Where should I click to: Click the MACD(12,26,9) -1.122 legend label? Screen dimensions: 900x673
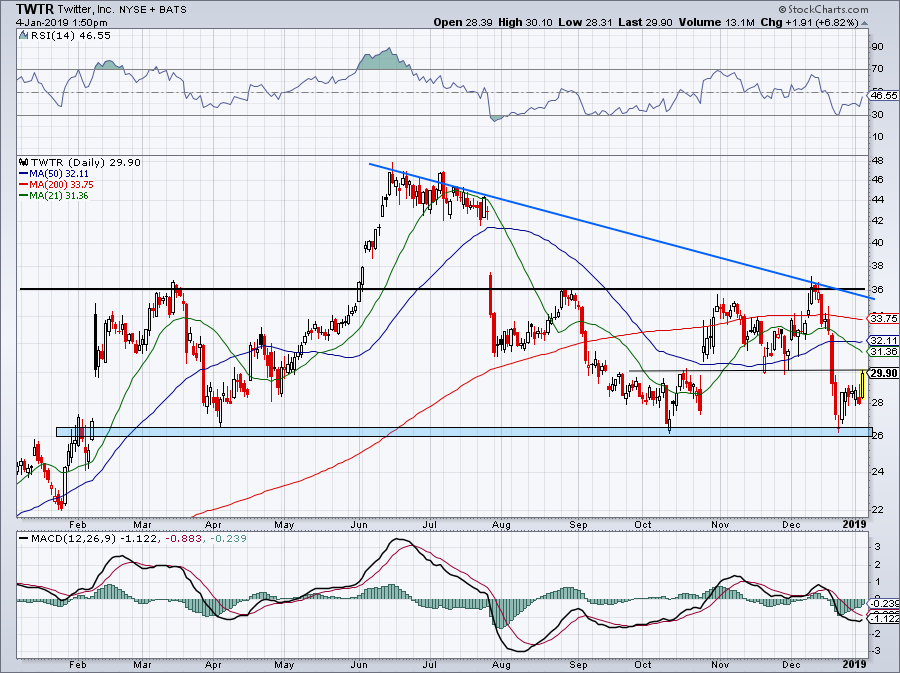click(94, 539)
